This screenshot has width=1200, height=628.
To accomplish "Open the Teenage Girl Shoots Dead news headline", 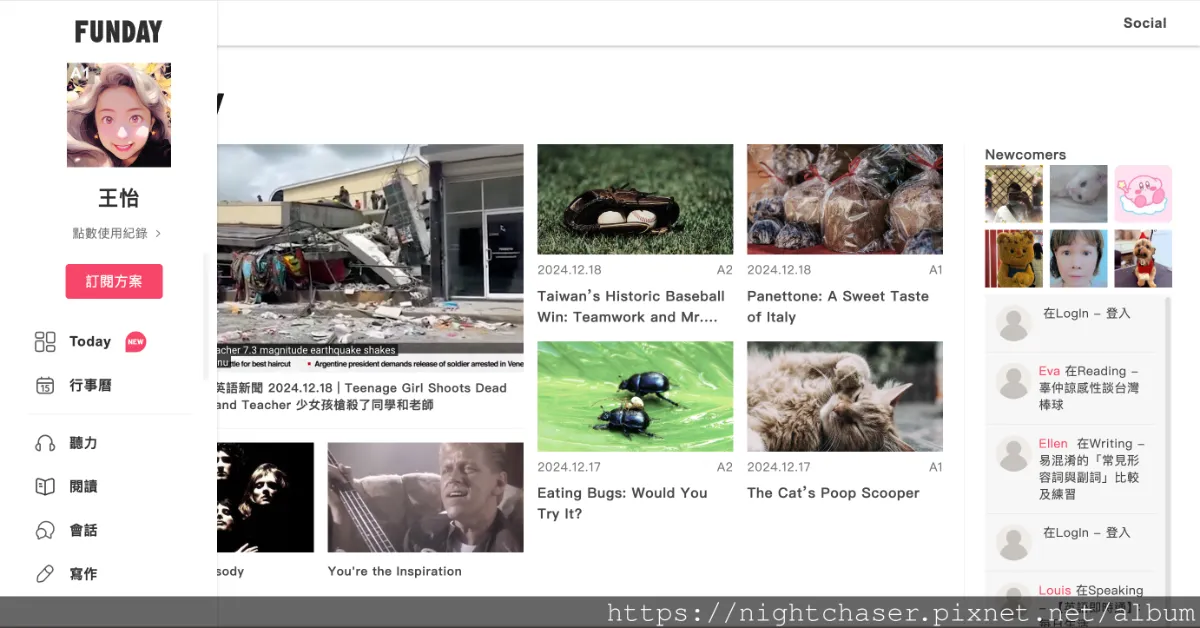I will pos(361,396).
